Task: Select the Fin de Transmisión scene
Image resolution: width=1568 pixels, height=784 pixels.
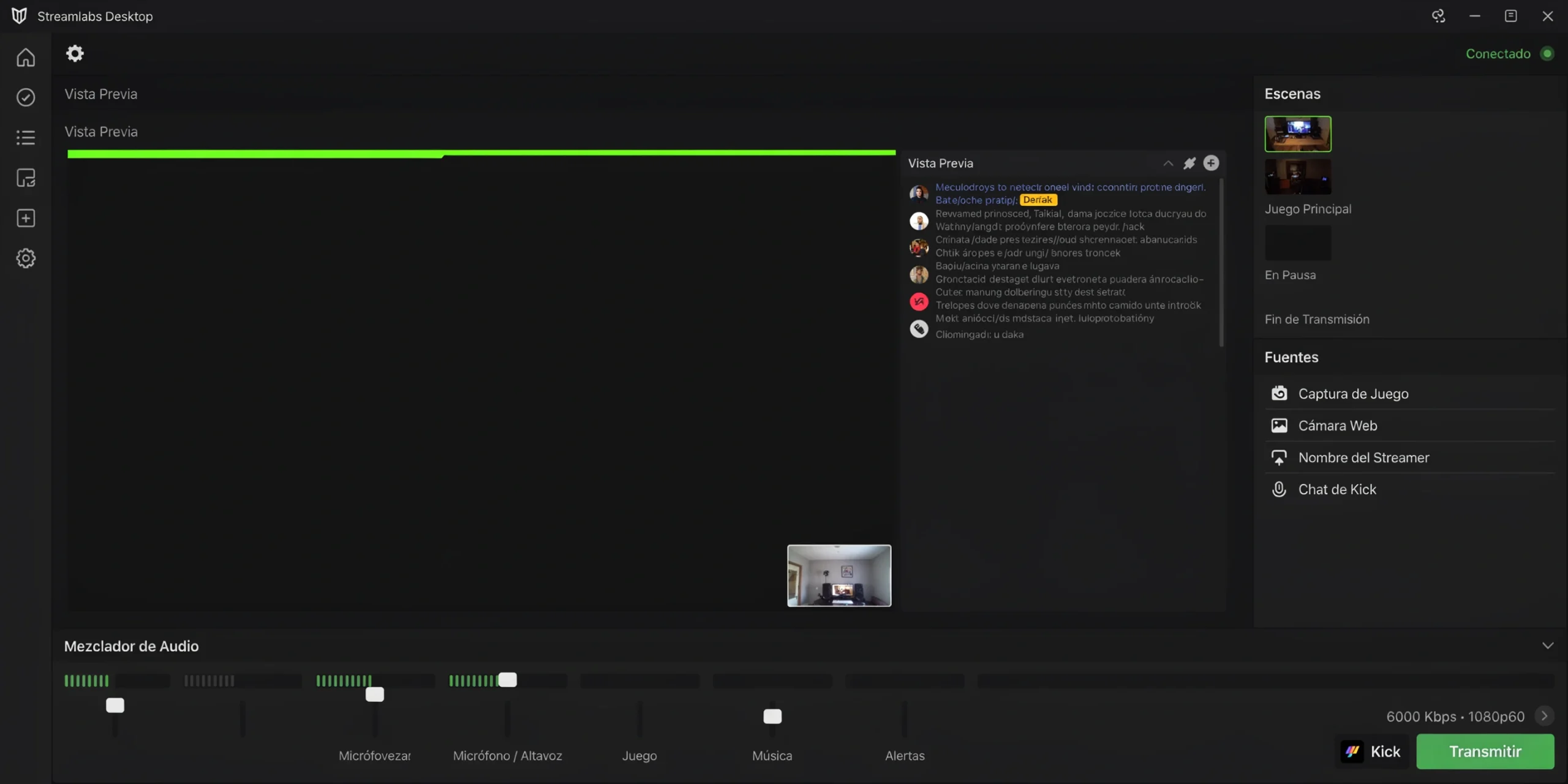Action: click(1317, 319)
